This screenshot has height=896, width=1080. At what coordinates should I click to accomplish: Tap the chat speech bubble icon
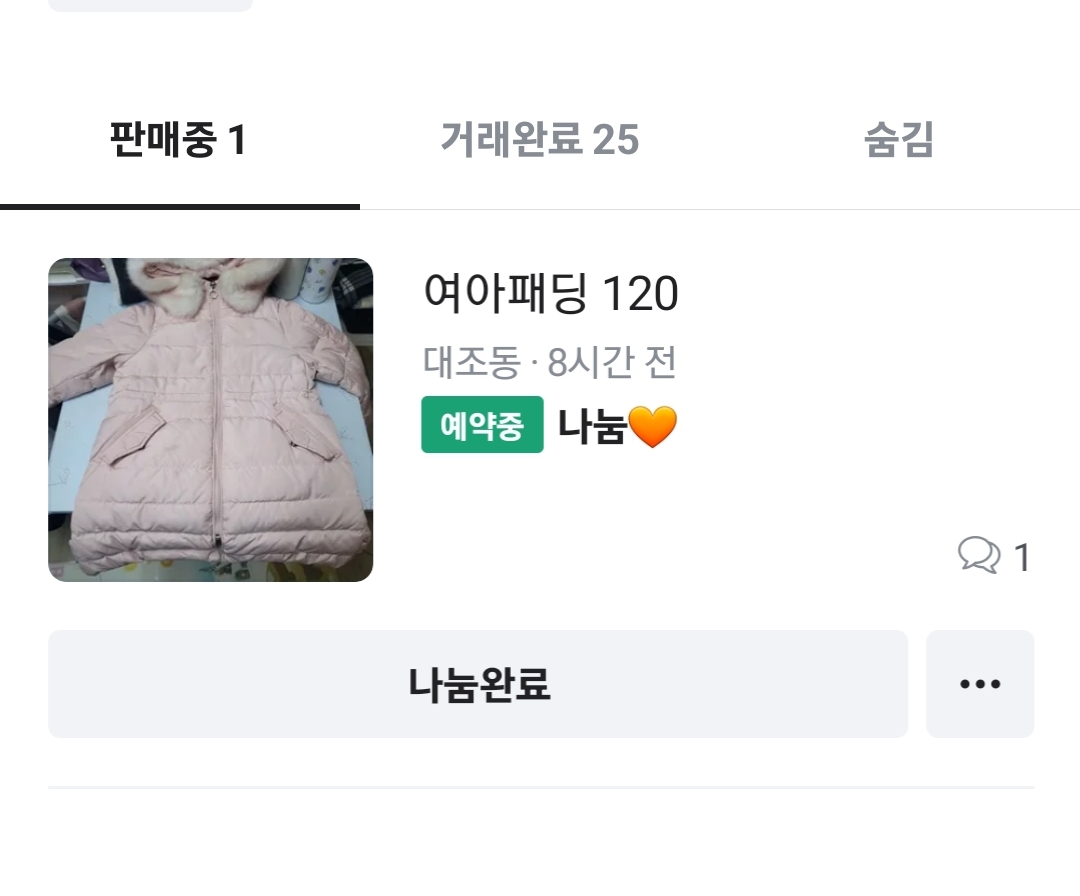tap(978, 555)
